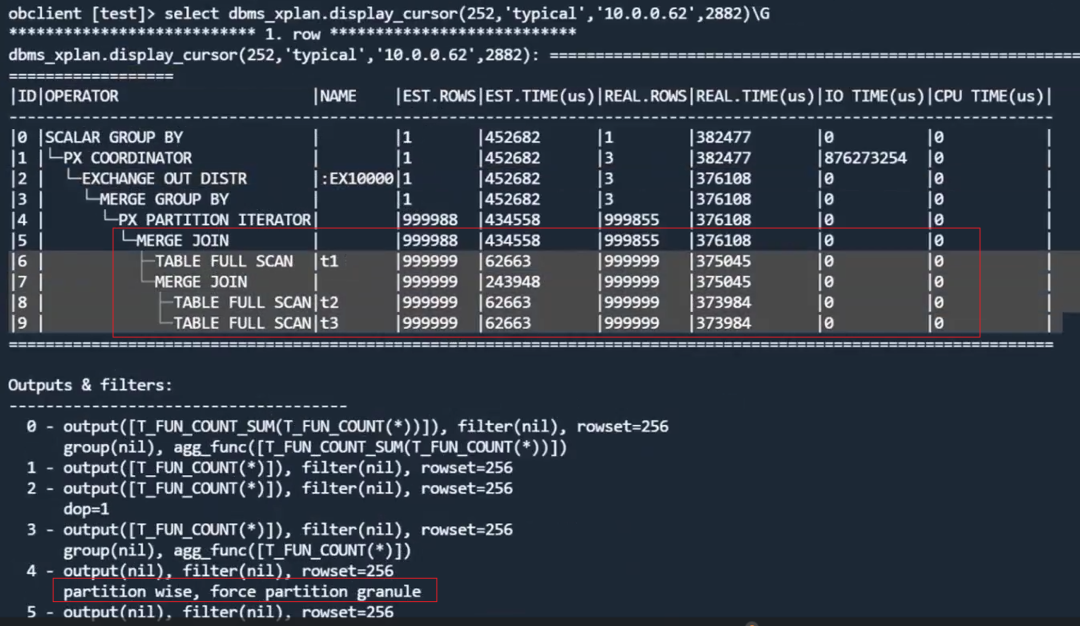
Task: Select the MERGE GROUP BY operator
Action: (164, 200)
